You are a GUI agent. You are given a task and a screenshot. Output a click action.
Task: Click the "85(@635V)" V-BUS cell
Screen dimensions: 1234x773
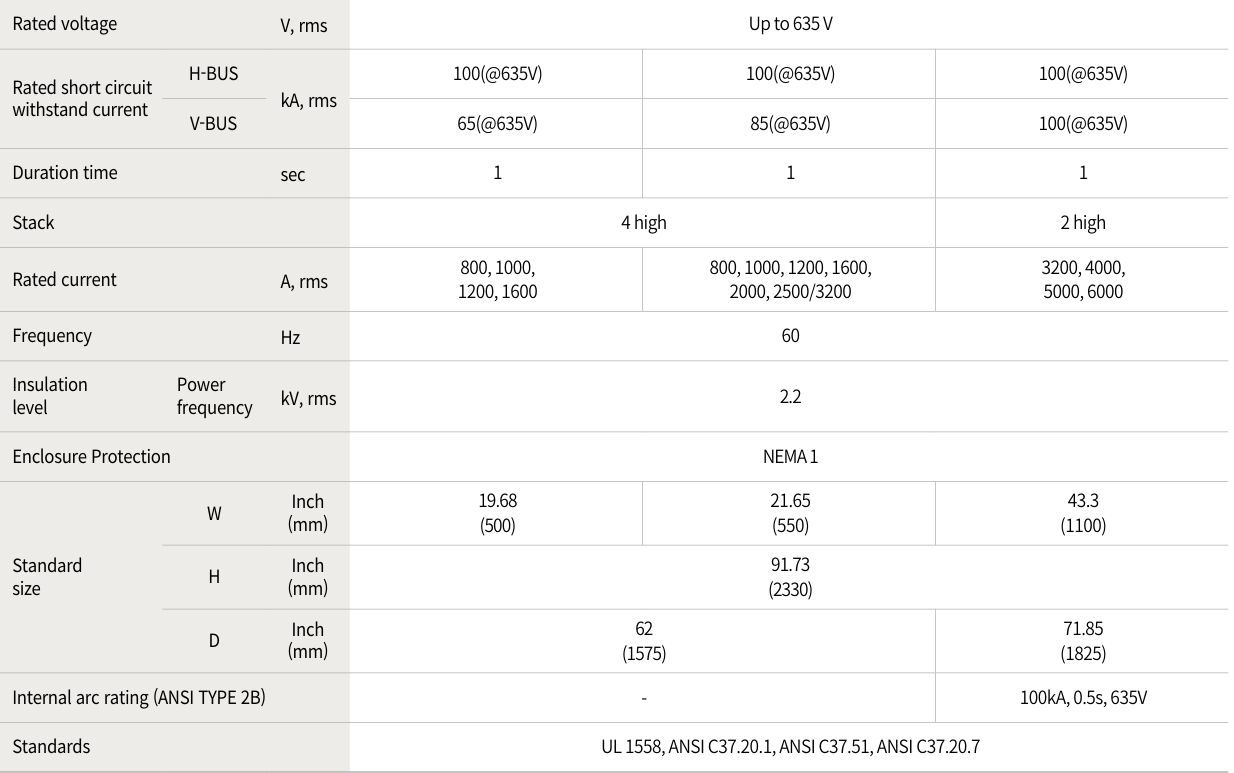(x=790, y=124)
